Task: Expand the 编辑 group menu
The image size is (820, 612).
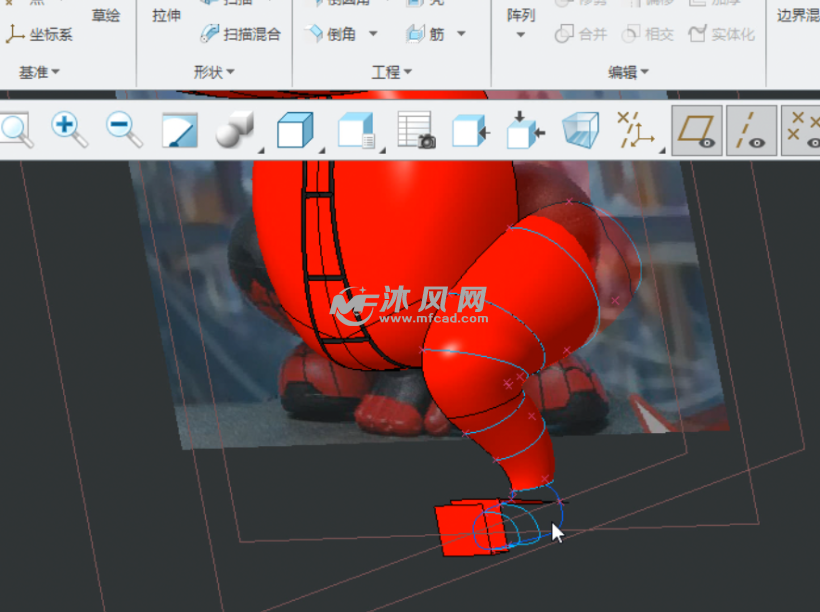Action: [x=628, y=72]
